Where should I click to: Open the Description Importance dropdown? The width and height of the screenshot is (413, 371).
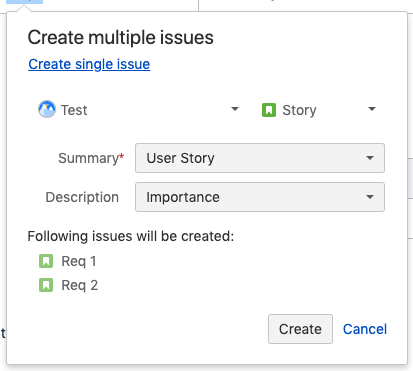coord(260,197)
